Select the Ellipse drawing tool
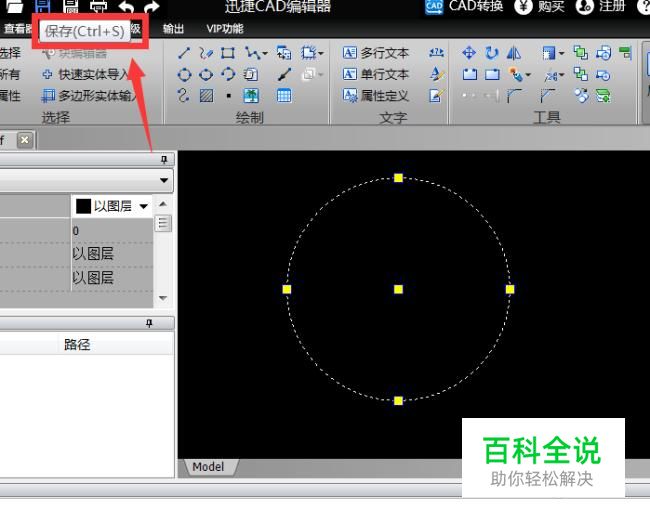Screen dimensions: 650x522 206,75
